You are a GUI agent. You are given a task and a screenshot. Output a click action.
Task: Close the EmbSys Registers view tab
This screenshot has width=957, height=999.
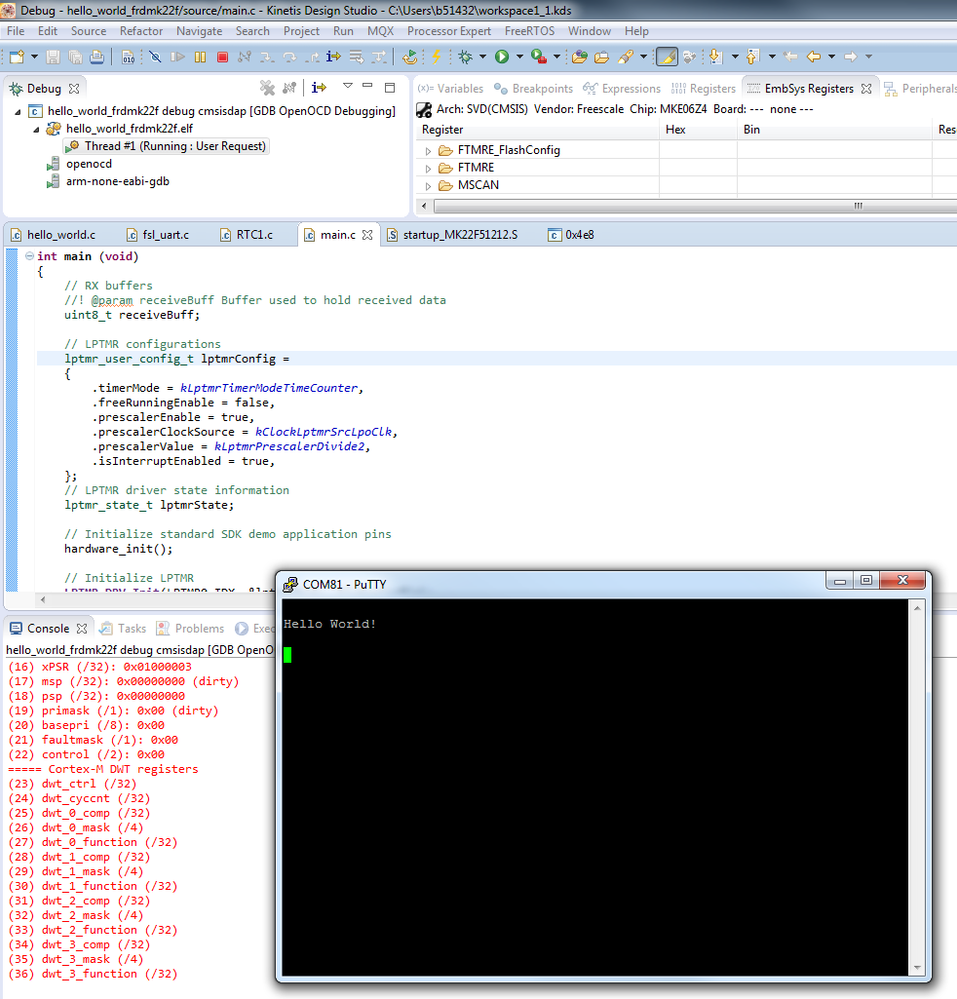(866, 89)
